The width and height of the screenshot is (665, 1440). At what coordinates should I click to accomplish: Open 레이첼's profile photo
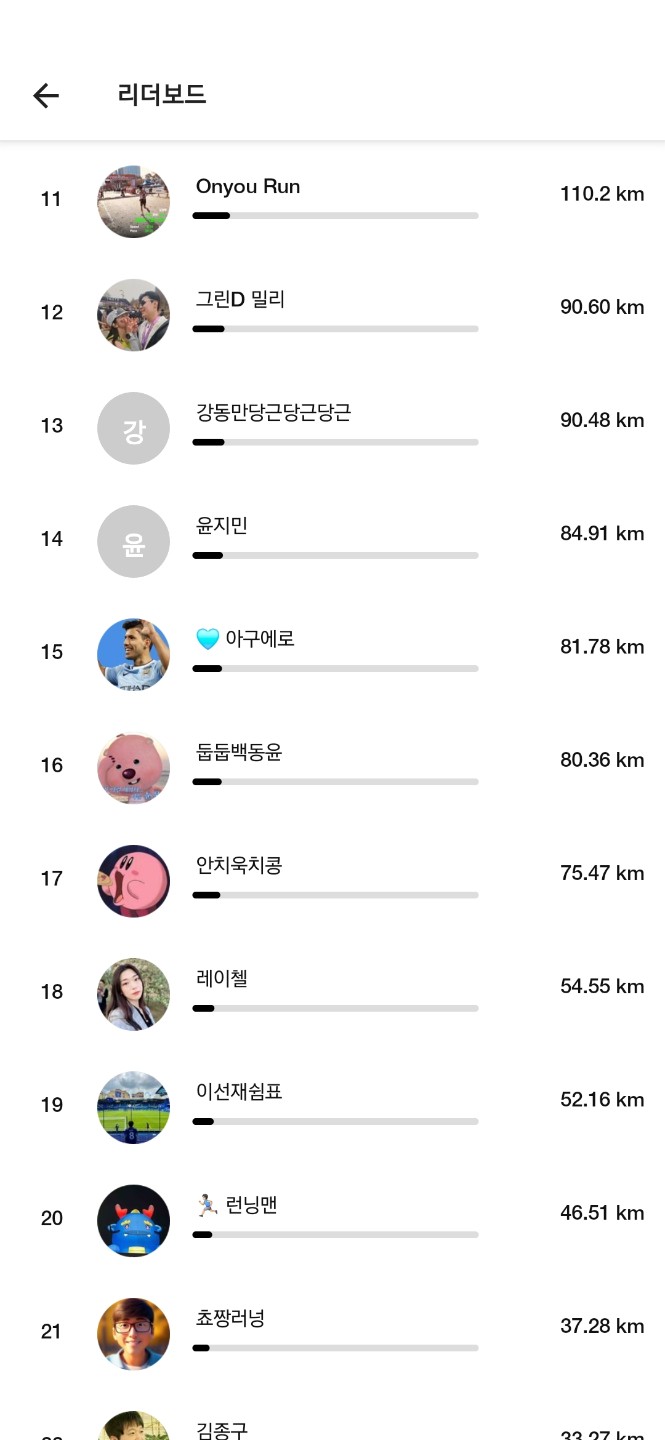(133, 993)
